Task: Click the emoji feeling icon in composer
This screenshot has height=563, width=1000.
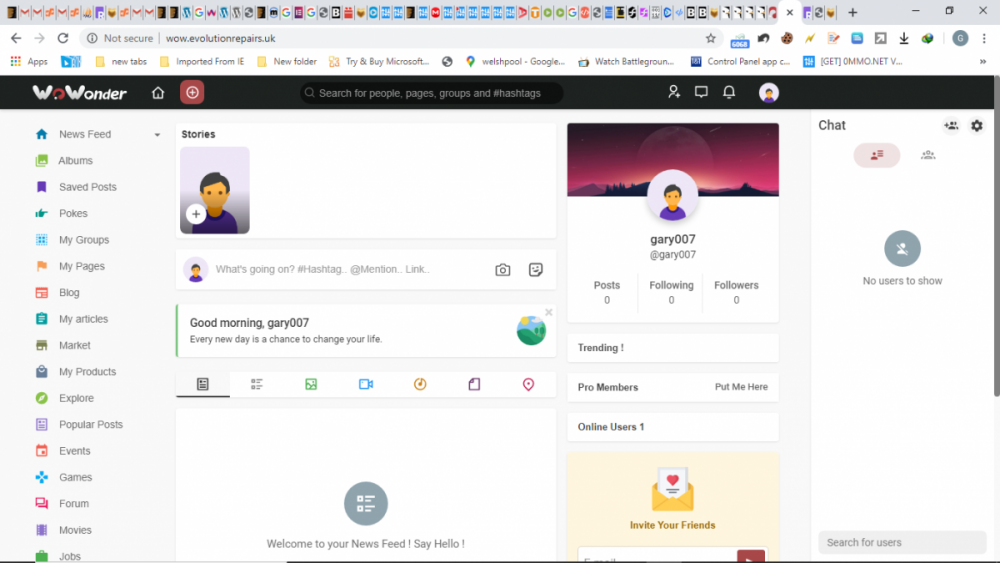Action: click(536, 270)
